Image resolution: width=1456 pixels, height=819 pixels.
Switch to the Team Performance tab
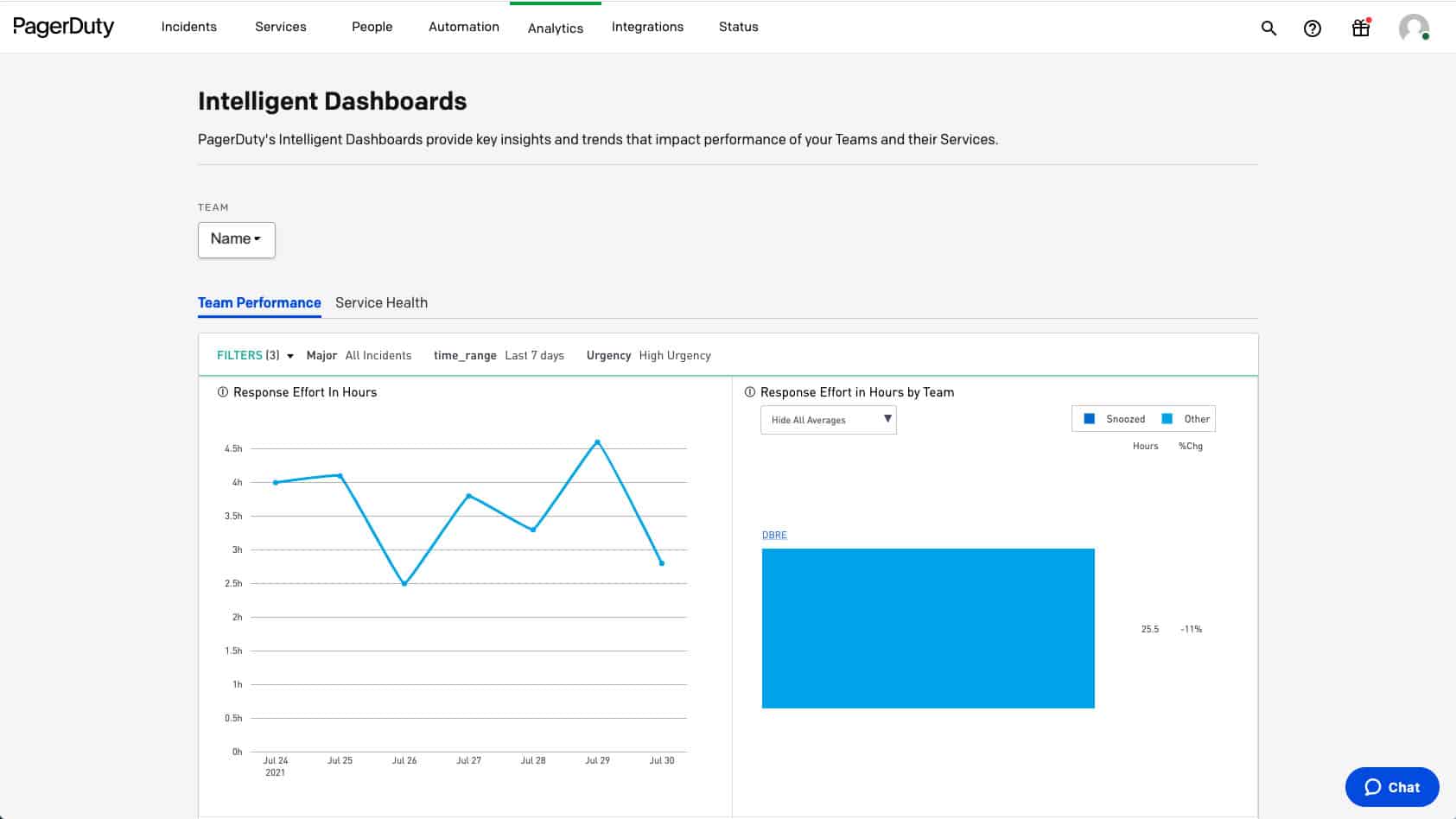pos(259,302)
